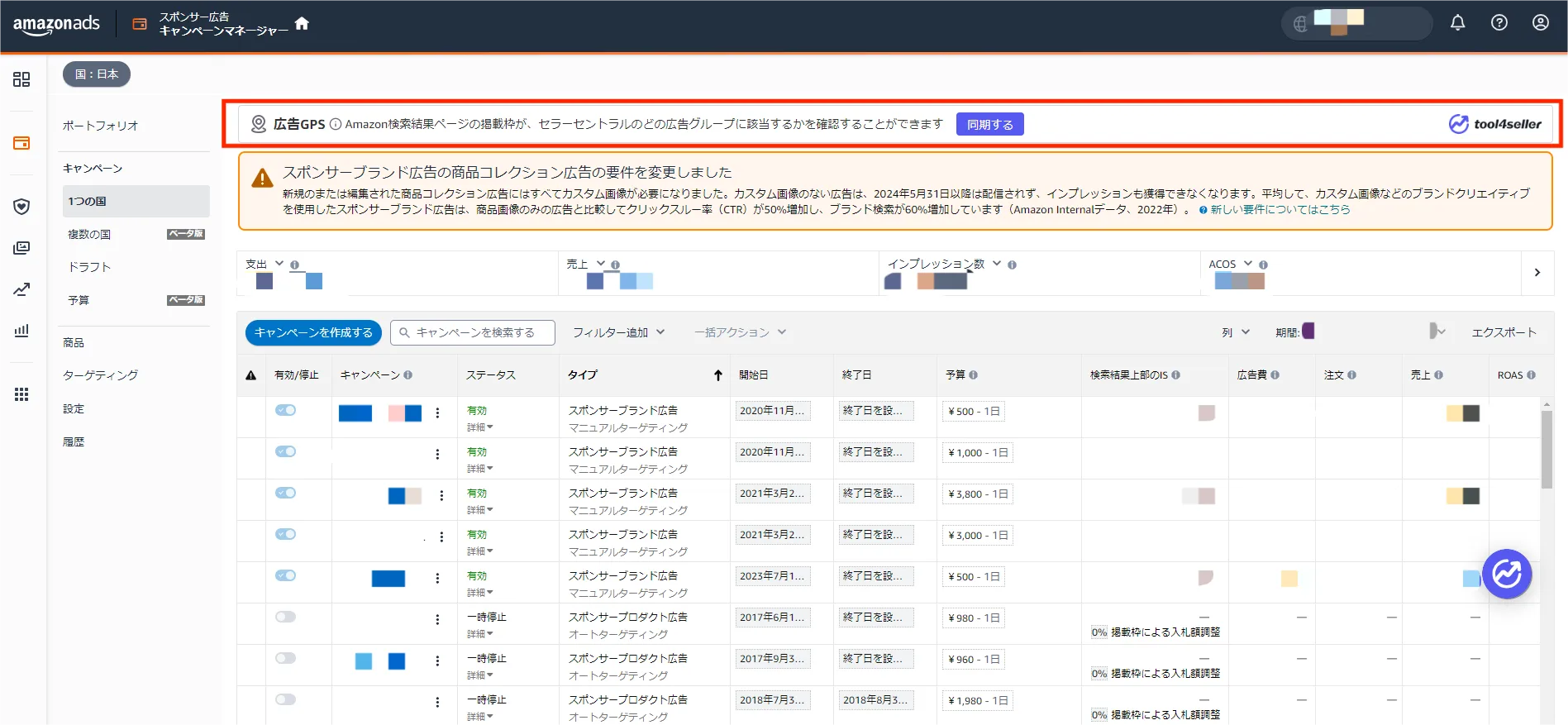Click sort arrow in タイプ column header

[718, 375]
